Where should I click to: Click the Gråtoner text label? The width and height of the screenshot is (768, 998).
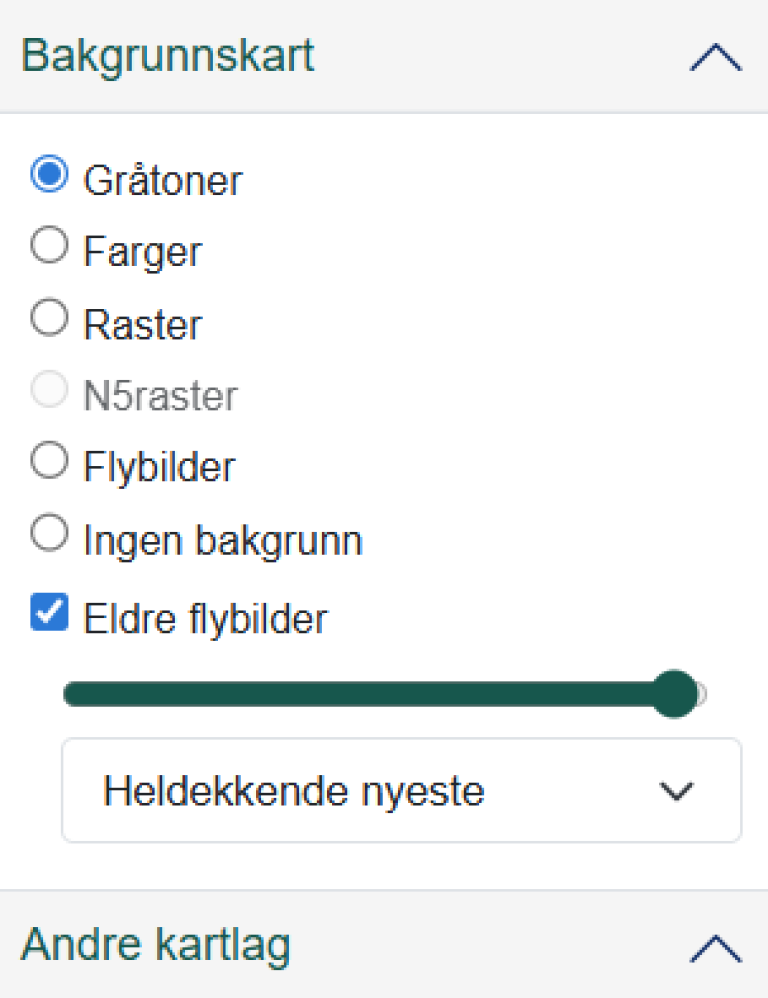163,180
